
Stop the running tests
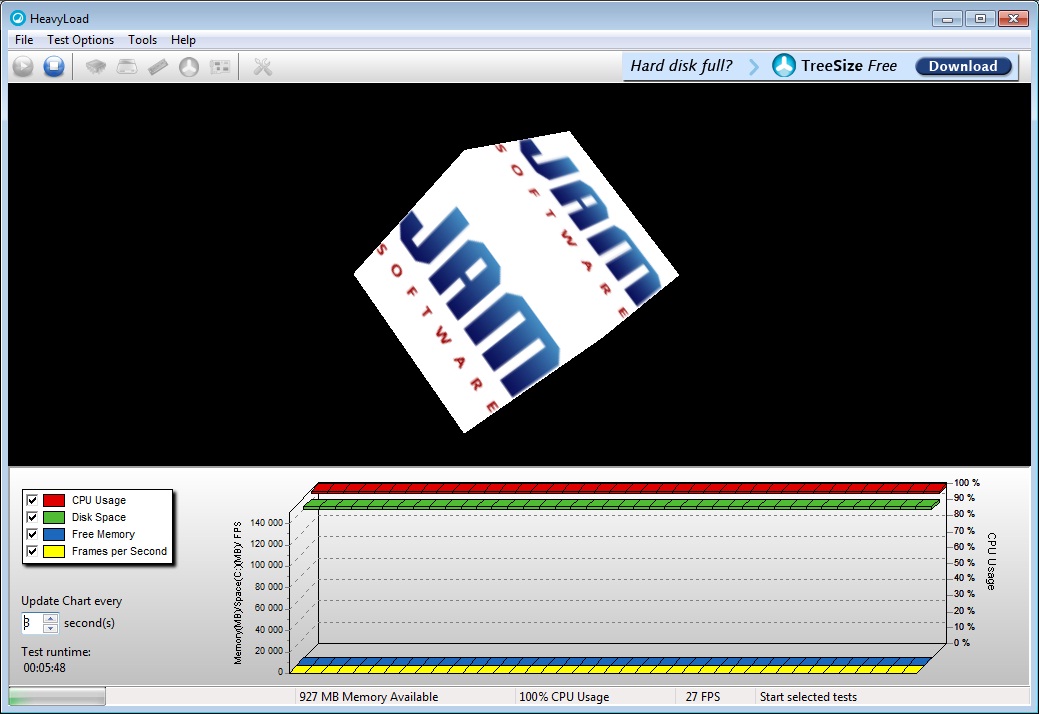(x=54, y=66)
